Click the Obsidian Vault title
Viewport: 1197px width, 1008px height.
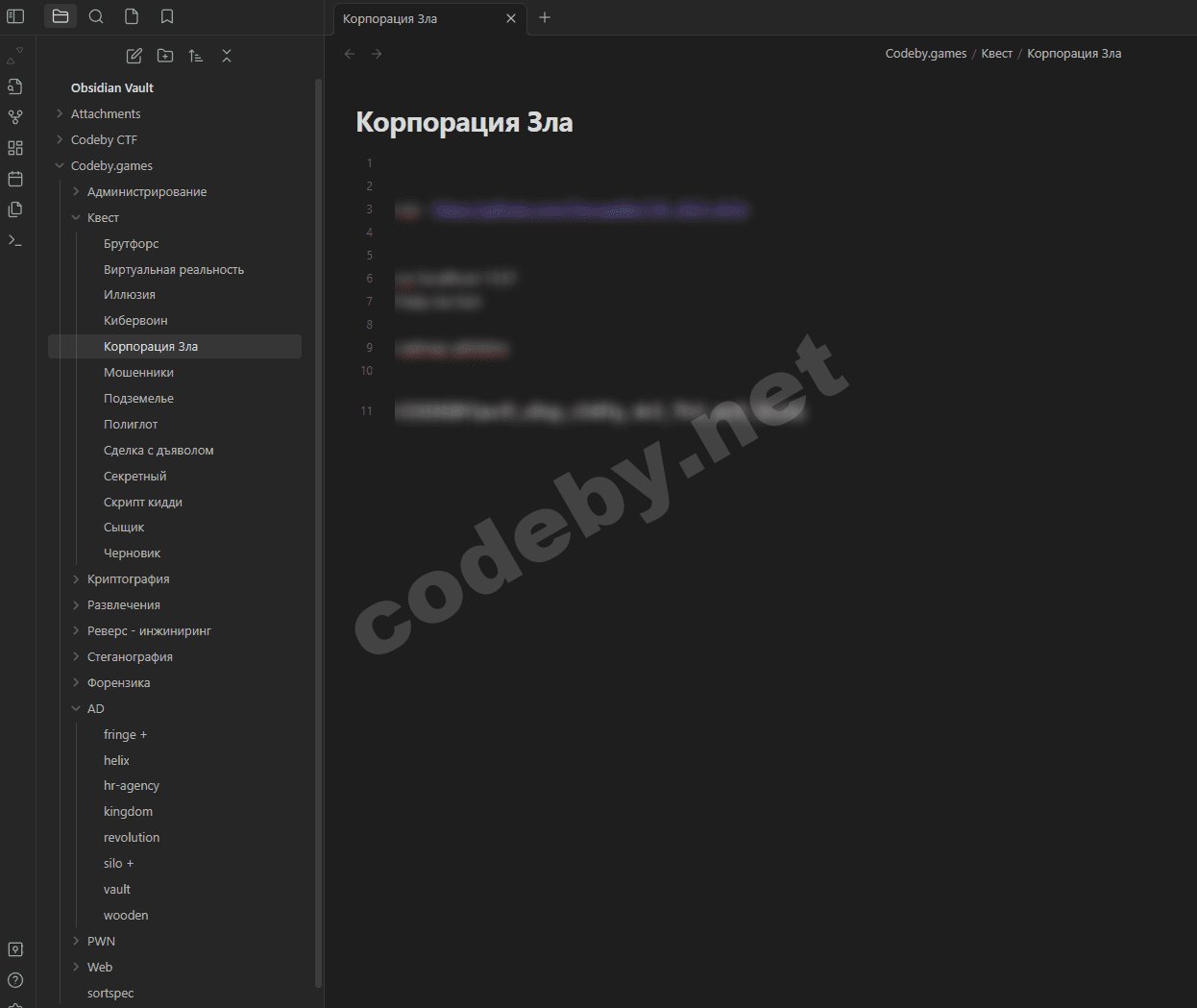[112, 87]
